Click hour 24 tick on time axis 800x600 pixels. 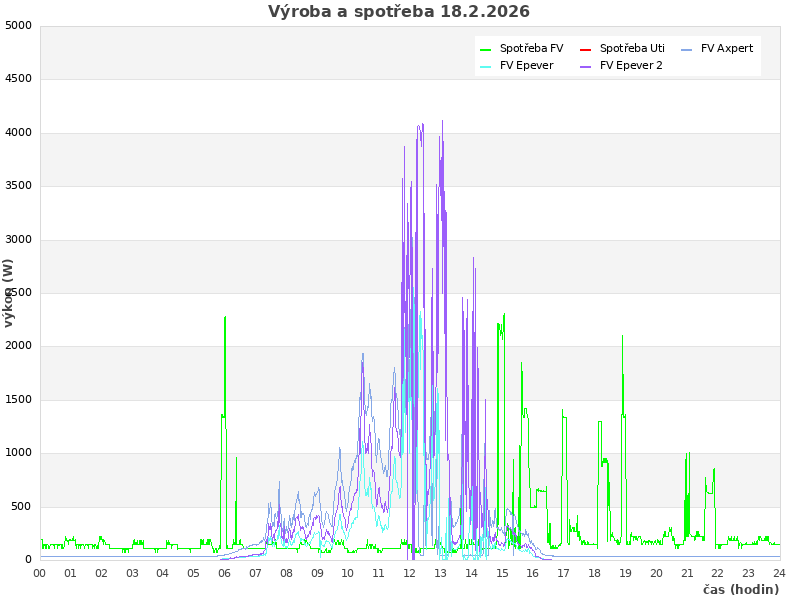click(779, 573)
